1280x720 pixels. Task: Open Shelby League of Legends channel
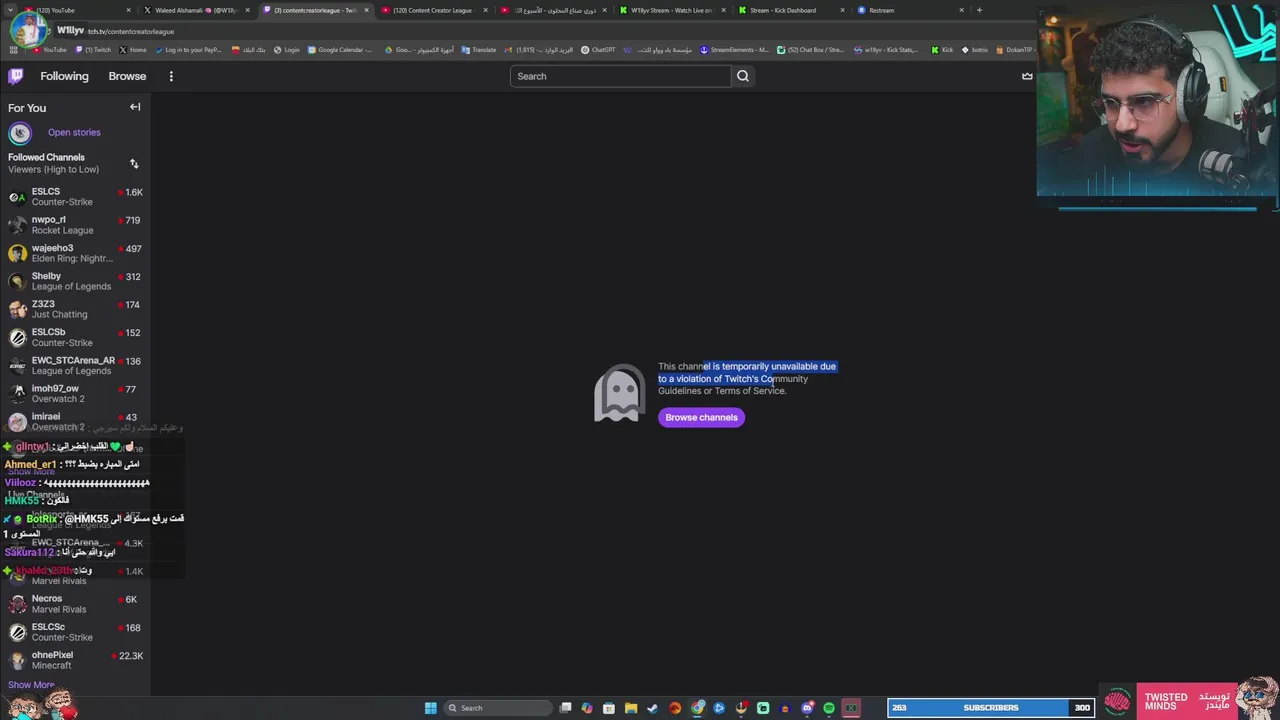(x=75, y=281)
